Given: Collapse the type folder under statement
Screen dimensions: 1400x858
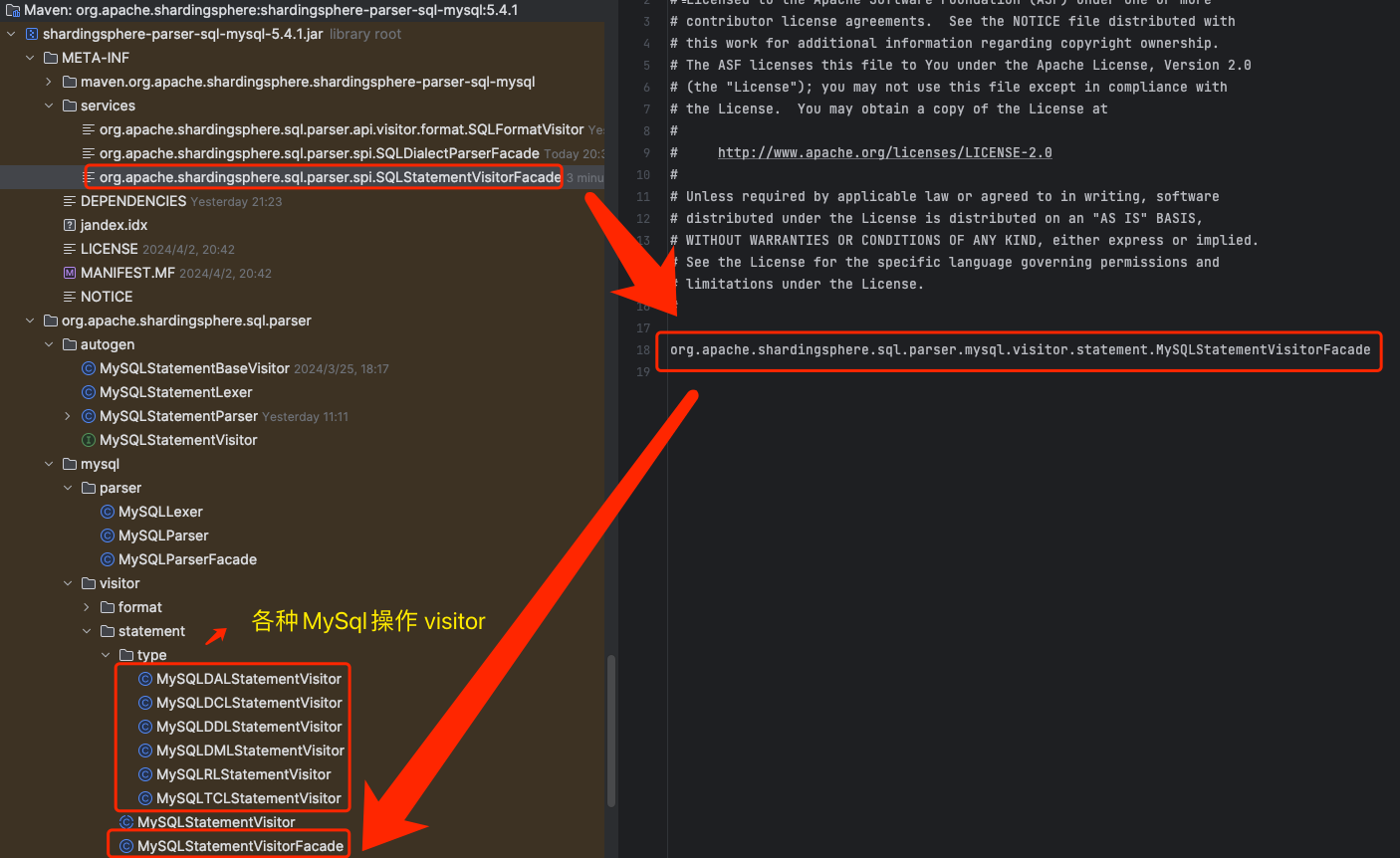Looking at the screenshot, I should click(x=106, y=655).
